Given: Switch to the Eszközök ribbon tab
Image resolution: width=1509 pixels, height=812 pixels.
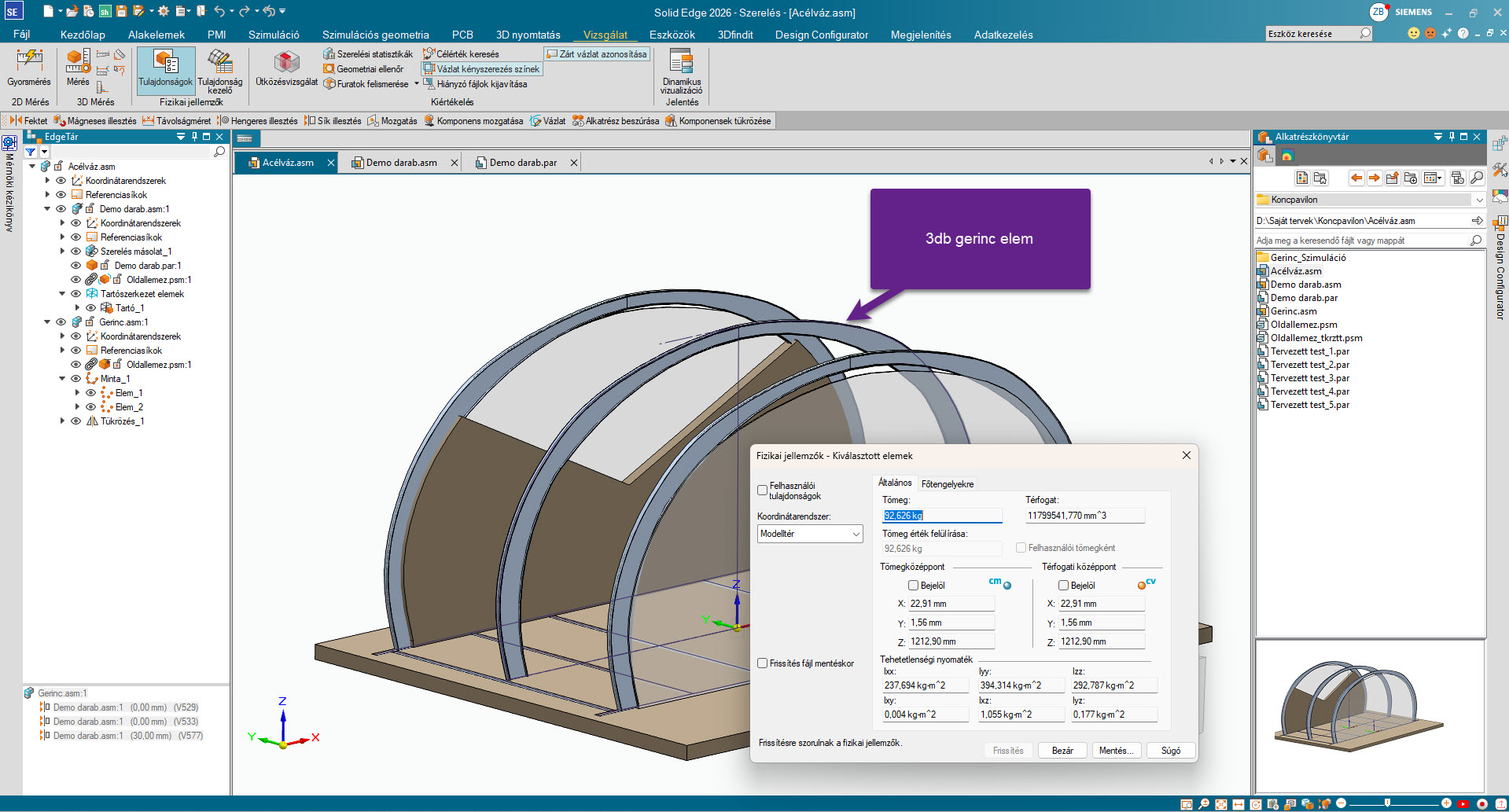Looking at the screenshot, I should (672, 35).
